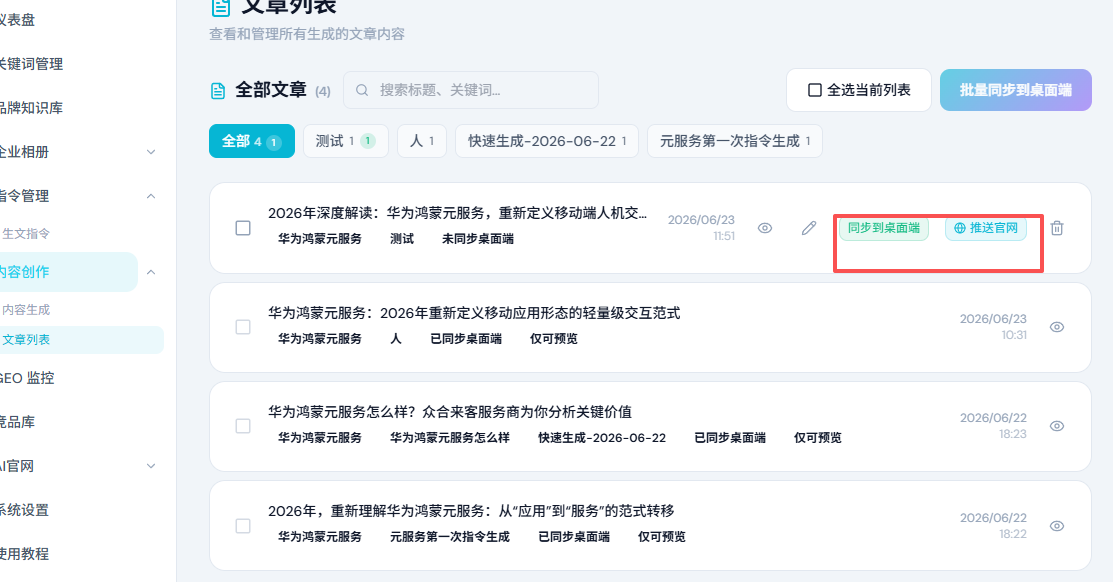Preview the 2026年深度解读 article via eye icon
The width and height of the screenshot is (1113, 582).
(764, 228)
